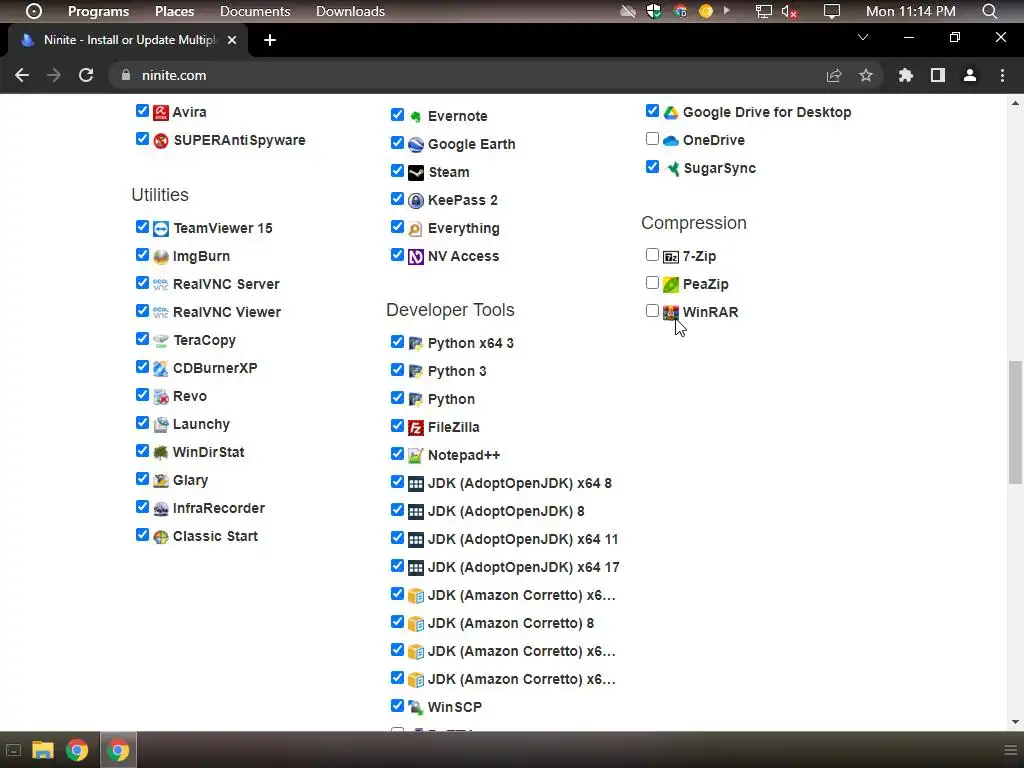Open a new browser tab
The image size is (1024, 768).
(270, 40)
